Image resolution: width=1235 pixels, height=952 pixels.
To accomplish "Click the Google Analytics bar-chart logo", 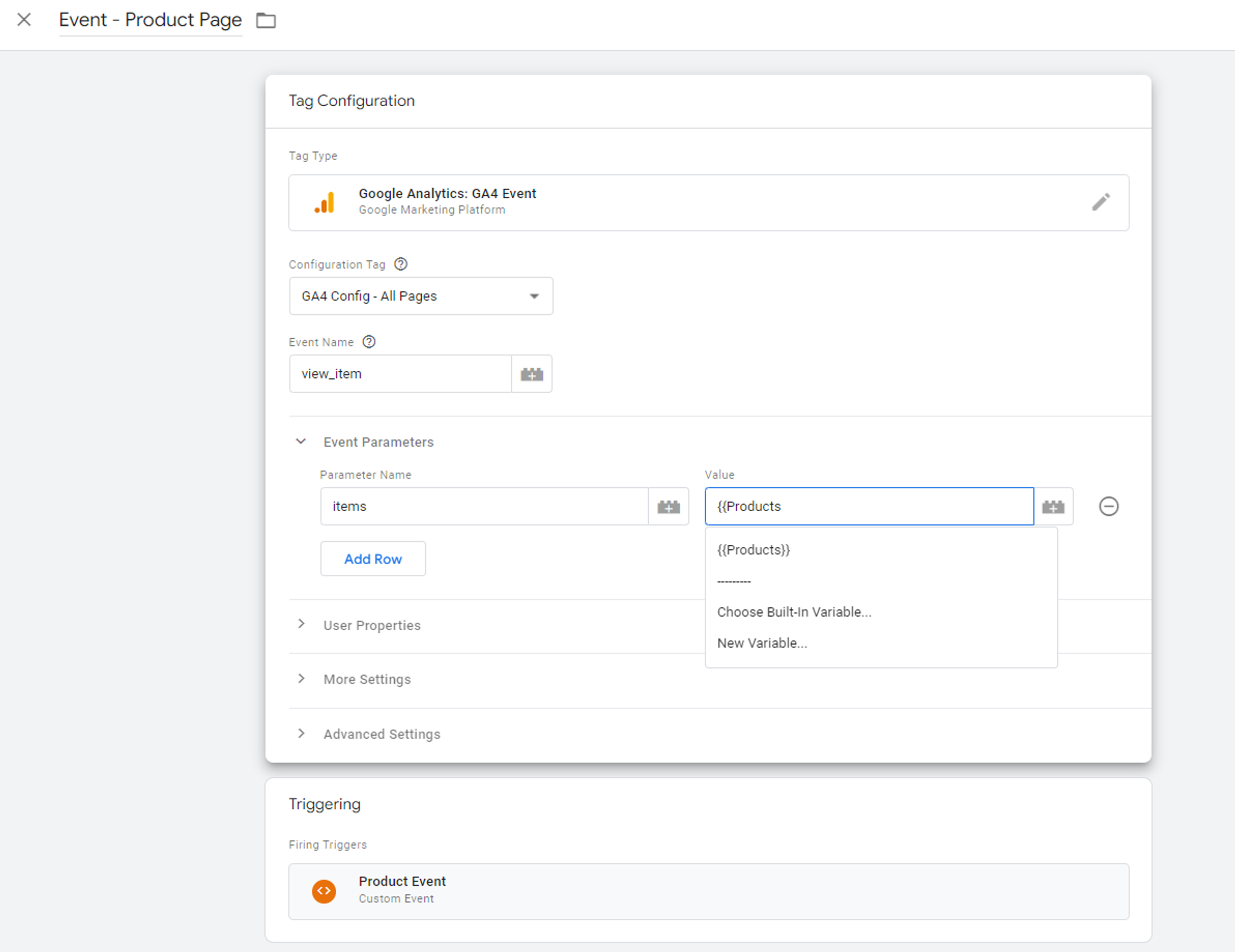I will (x=325, y=202).
